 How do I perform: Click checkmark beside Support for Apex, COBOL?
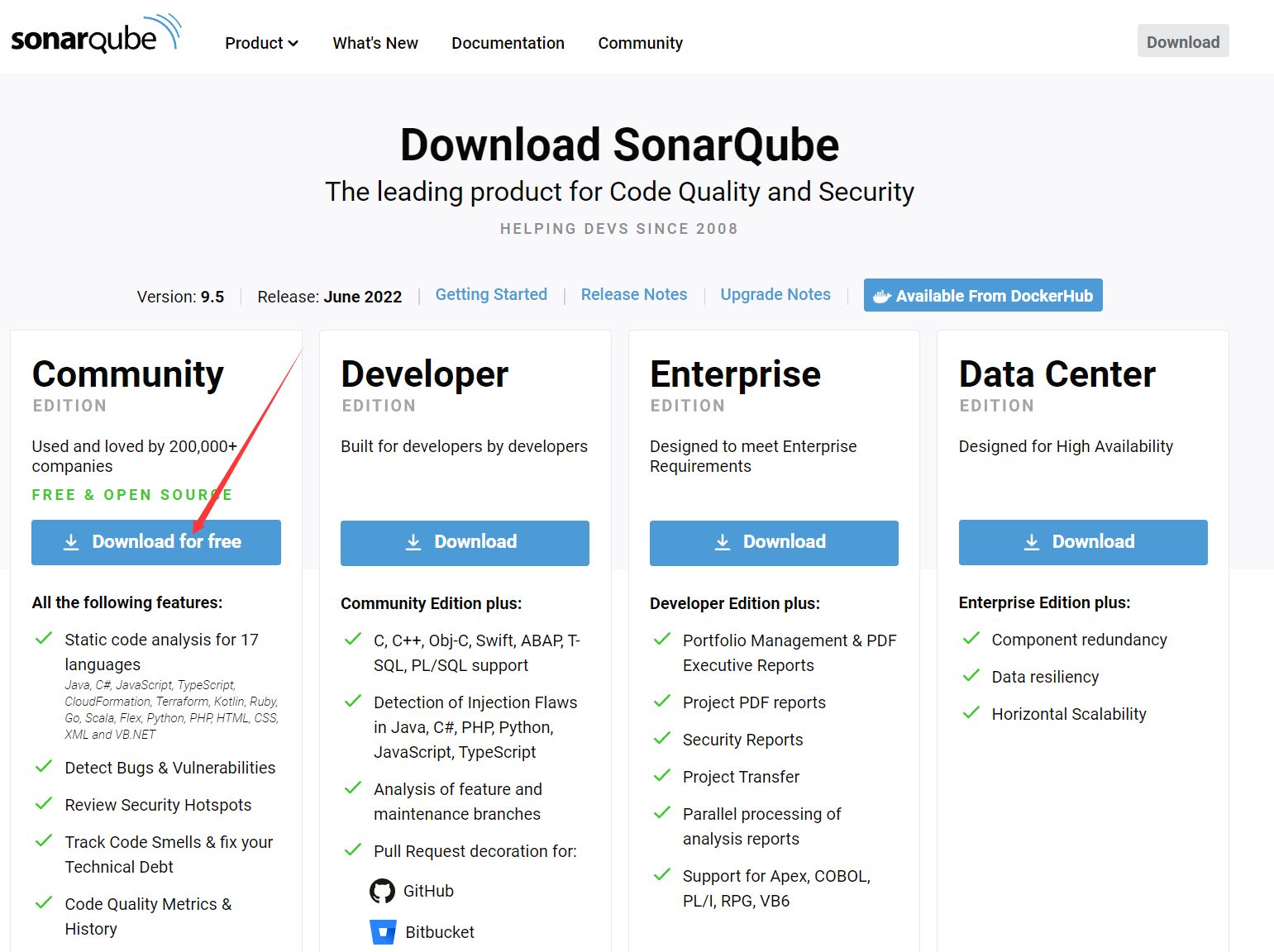[662, 875]
